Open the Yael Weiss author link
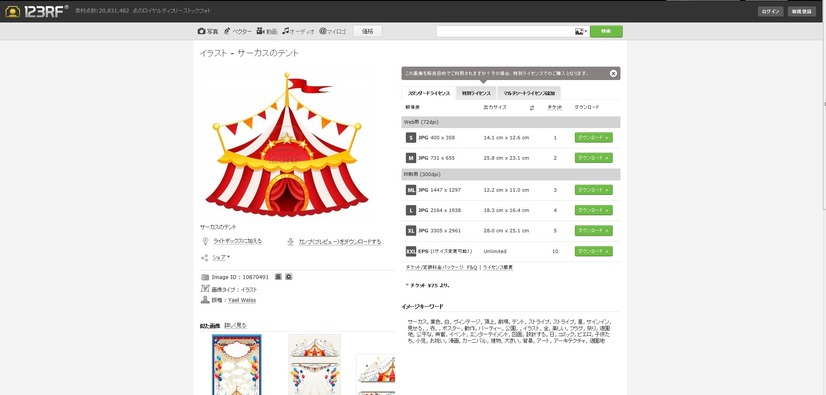 click(242, 300)
